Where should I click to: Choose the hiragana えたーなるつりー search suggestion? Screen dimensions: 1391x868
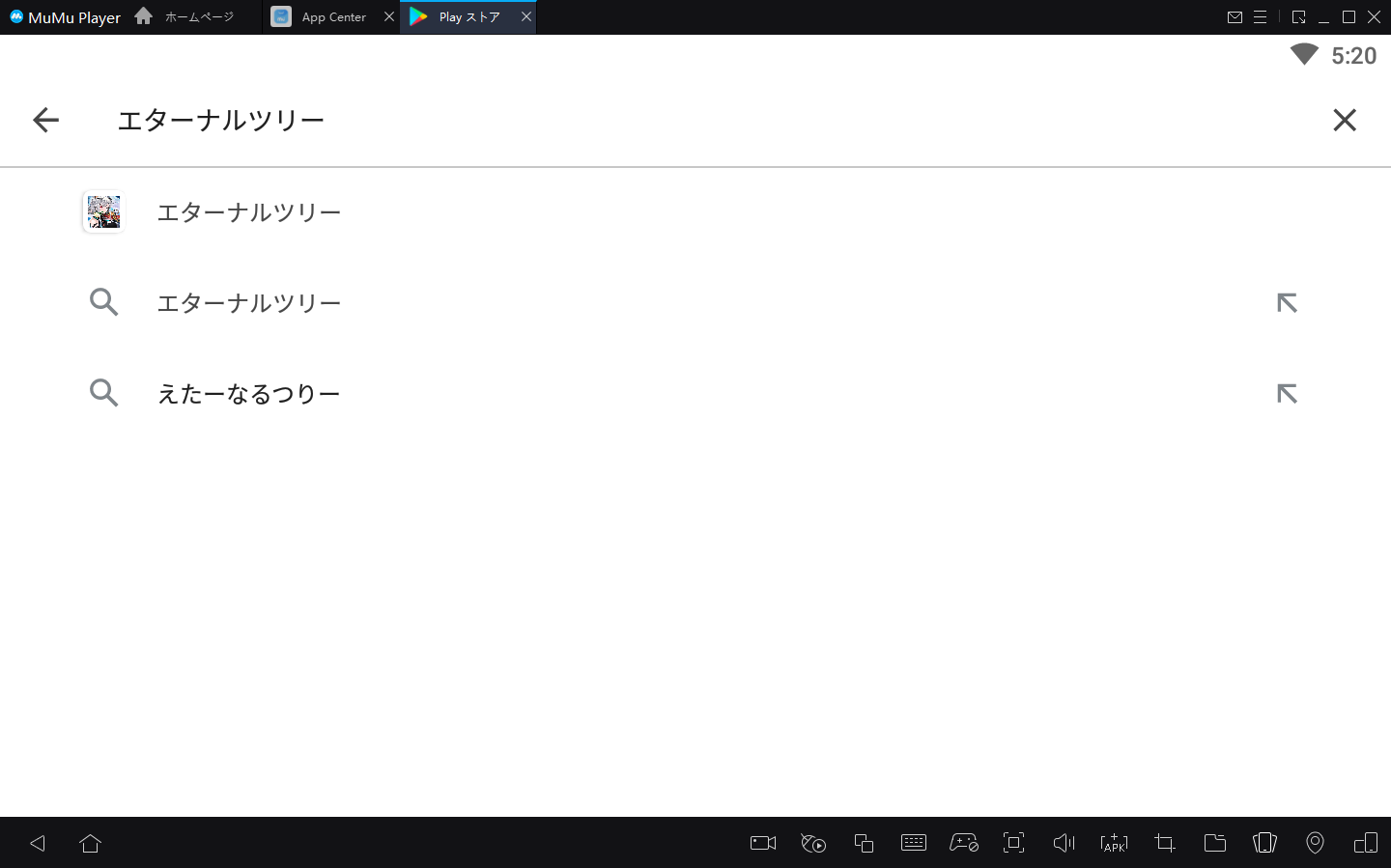(x=249, y=394)
